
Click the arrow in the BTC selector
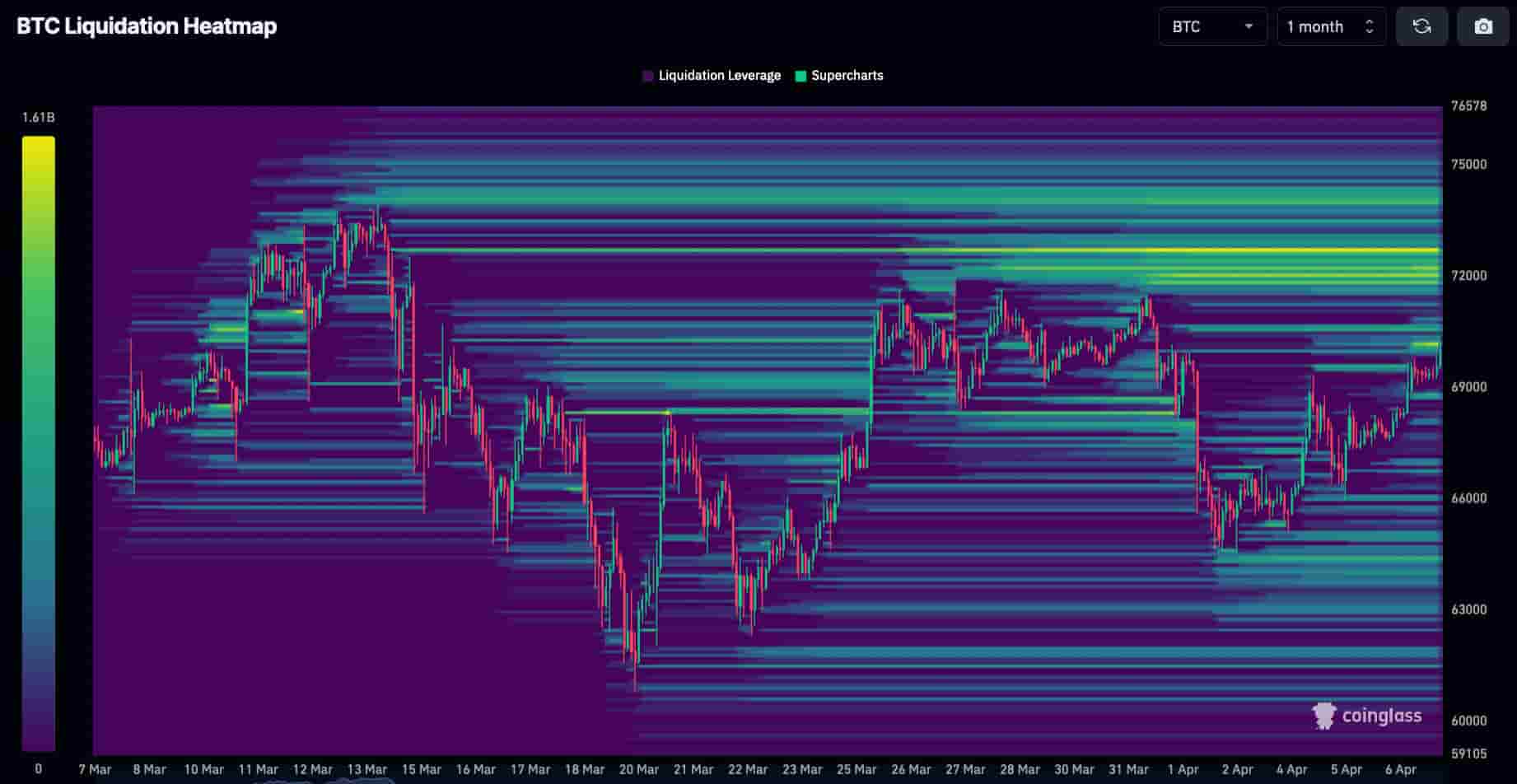point(1249,26)
